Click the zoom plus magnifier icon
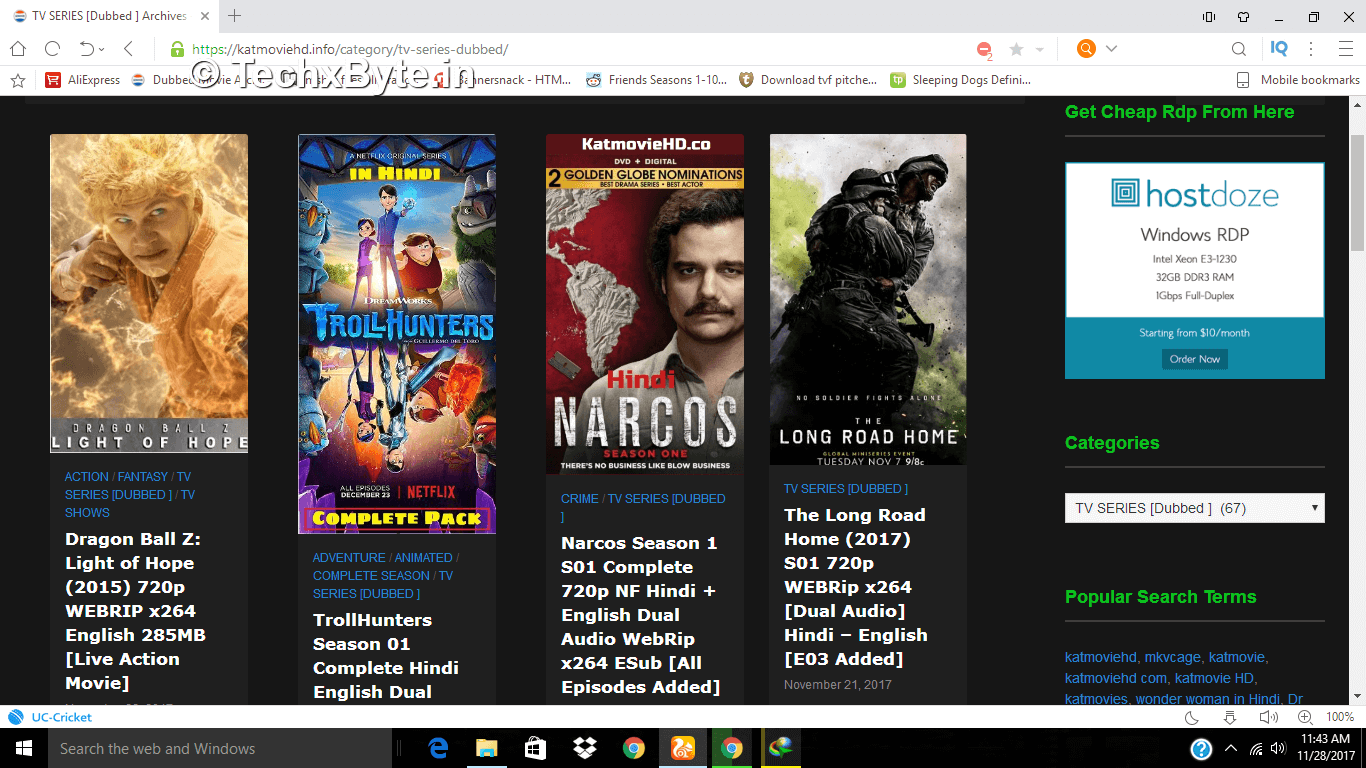1366x768 pixels. pos(1305,717)
